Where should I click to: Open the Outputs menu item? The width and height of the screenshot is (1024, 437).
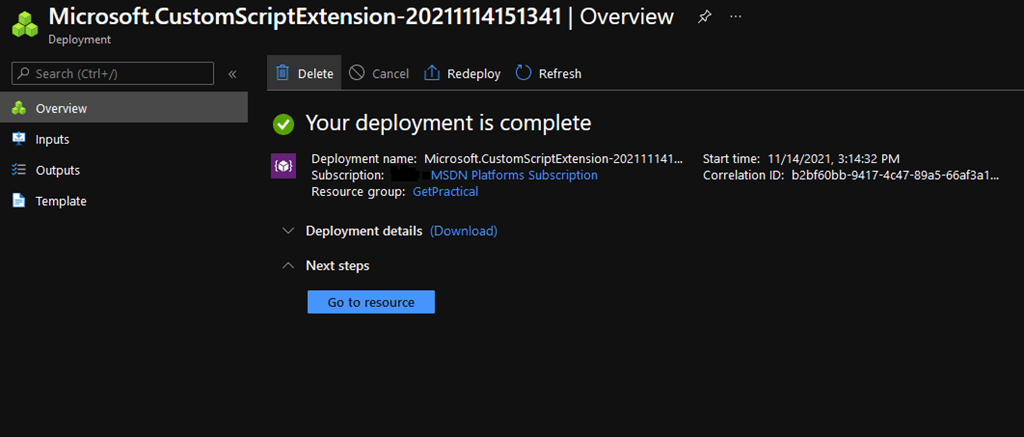123,170
